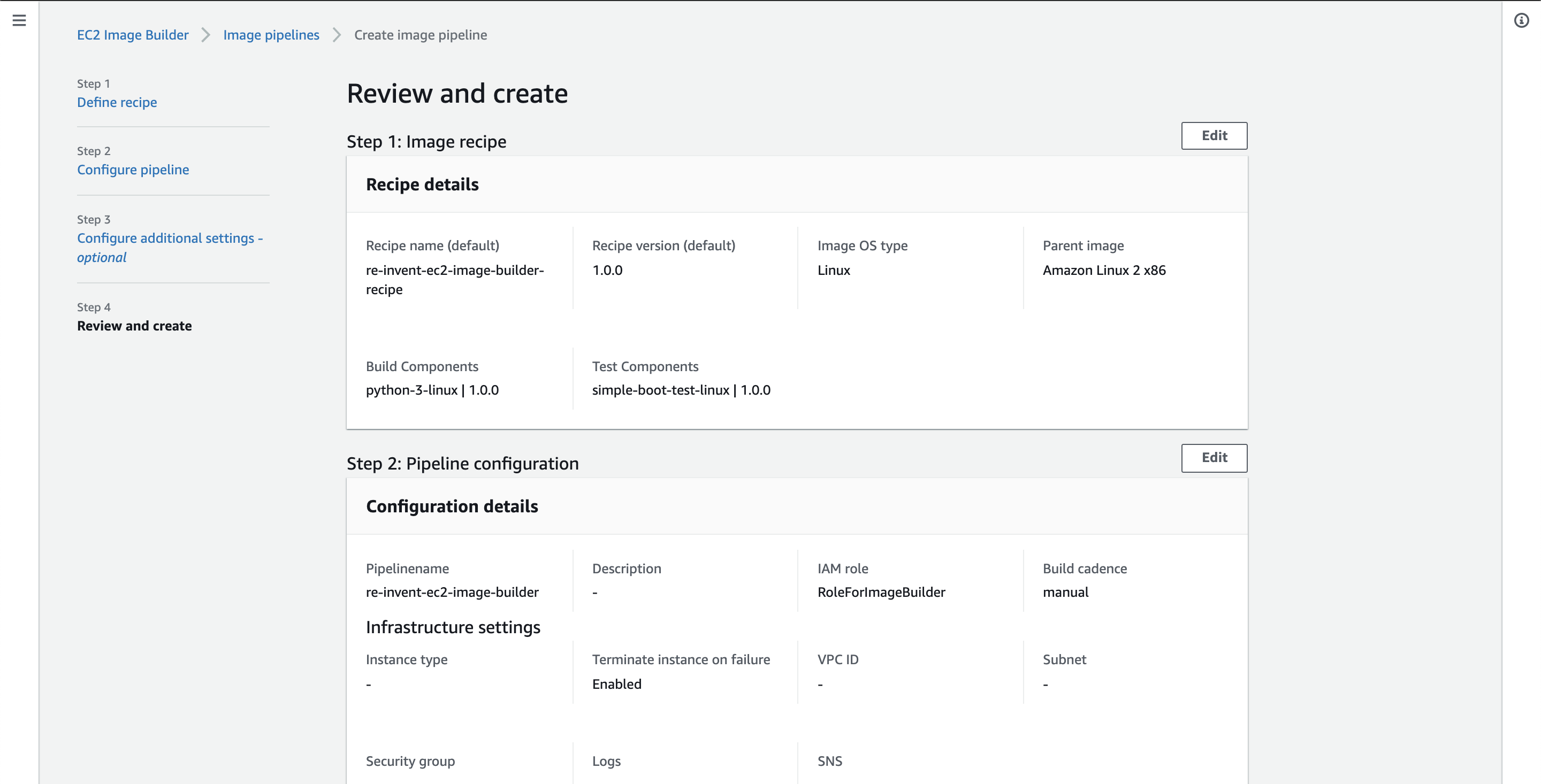Viewport: 1541px width, 784px height.
Task: Click the Infrastructure settings heading
Action: click(x=453, y=627)
